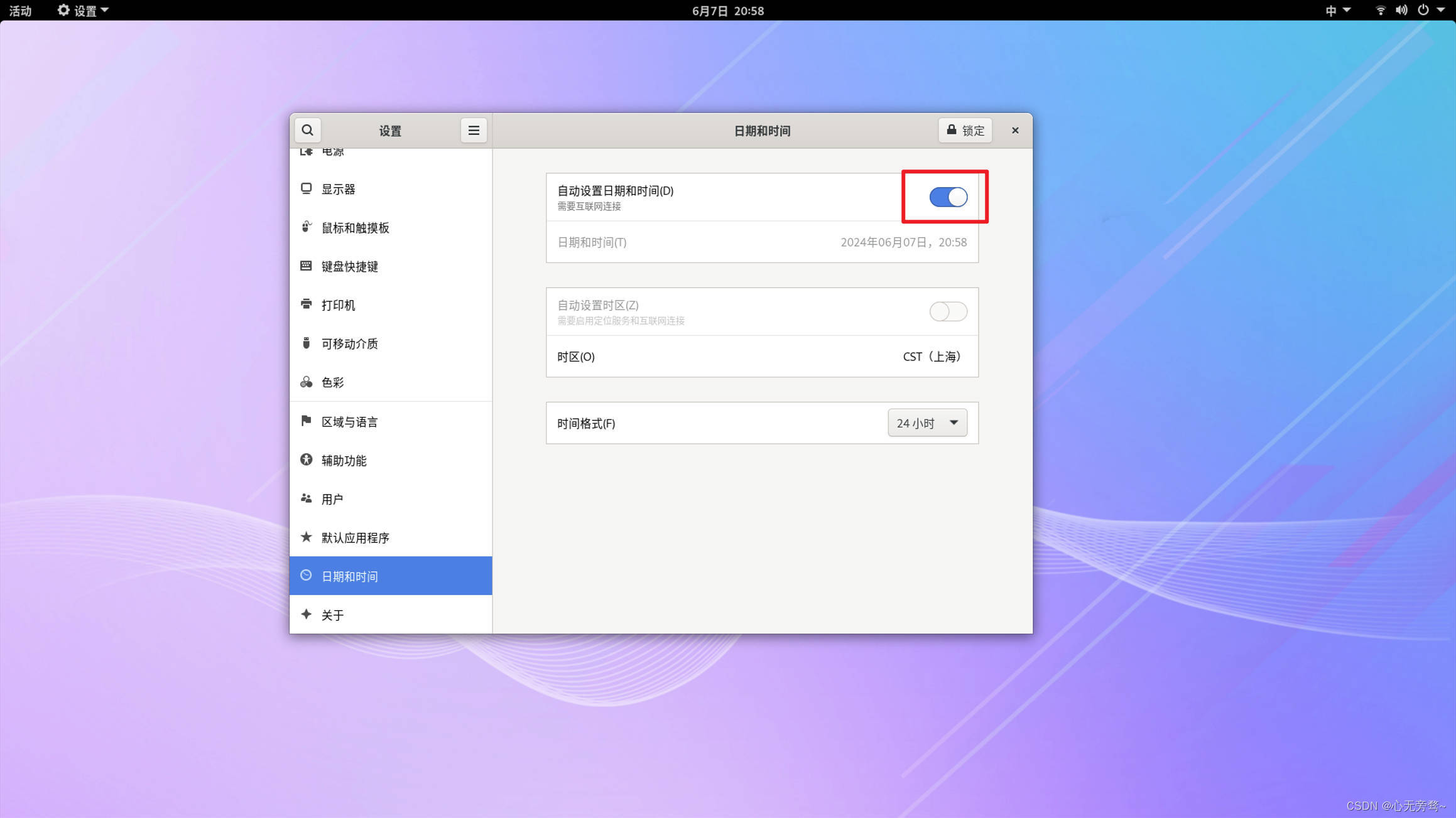The height and width of the screenshot is (818, 1456).
Task: Click Activities button in top bar
Action: [x=20, y=10]
